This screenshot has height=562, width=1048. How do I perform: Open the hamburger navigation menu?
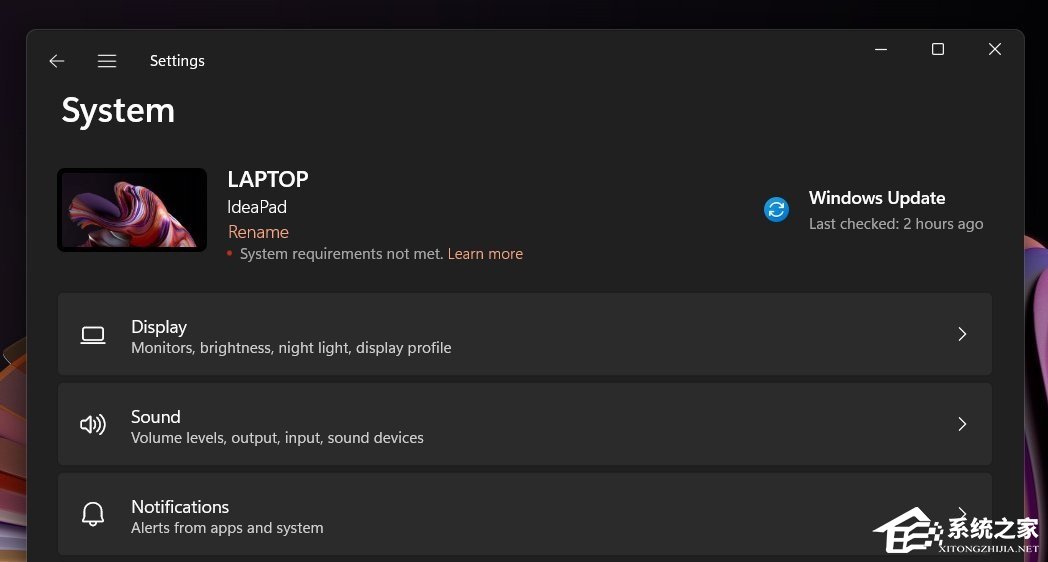point(107,61)
